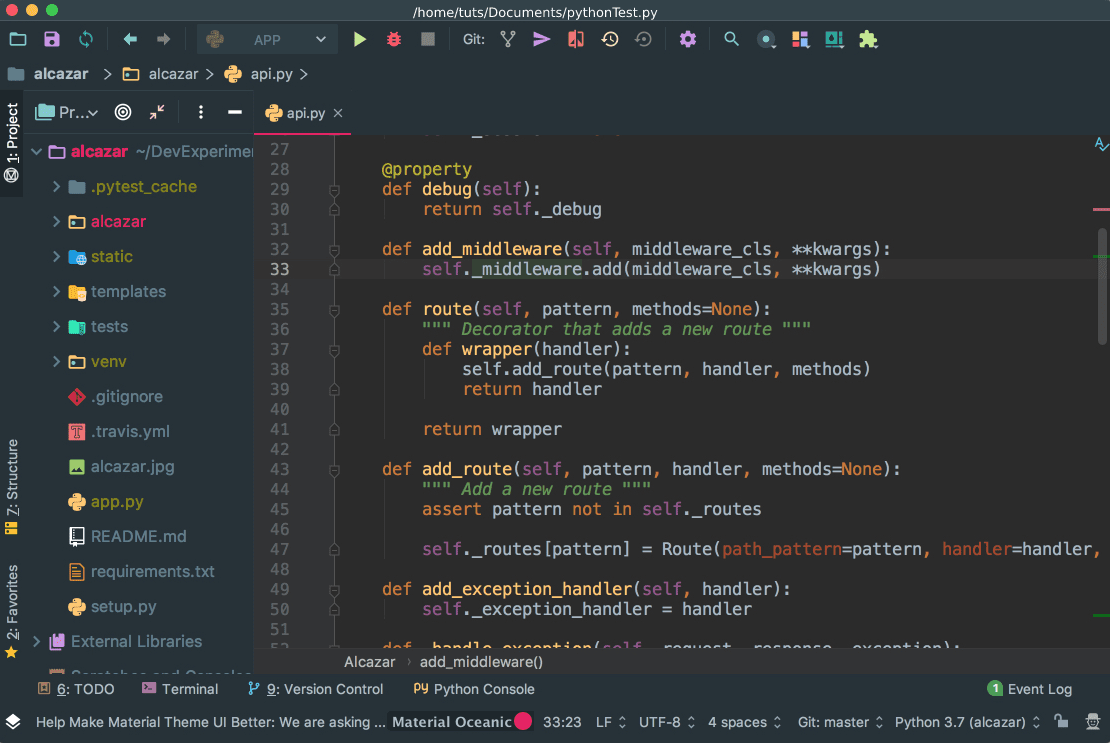Toggle read-only mode with the status bar lock
1110x743 pixels.
(1061, 722)
